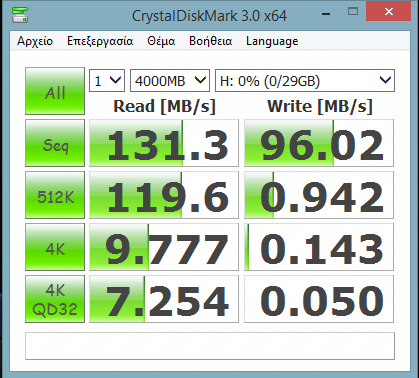
Task: Open the drive dropdown showing H: 0%
Action: (305, 80)
